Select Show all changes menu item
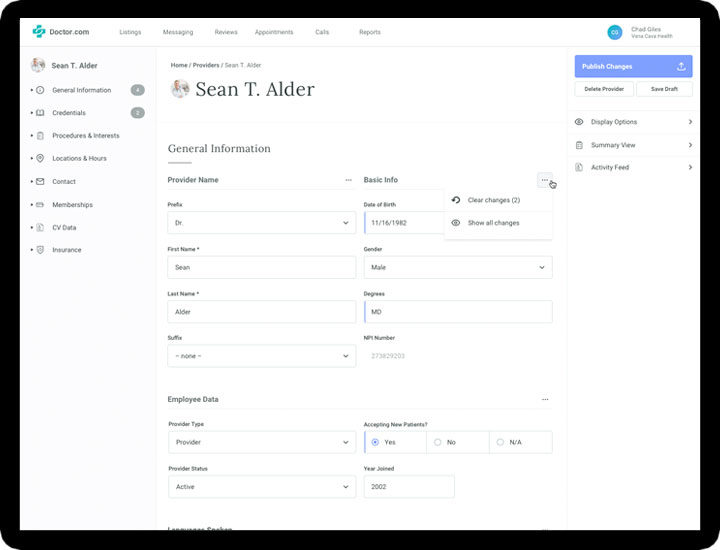This screenshot has height=550, width=720. 494,223
